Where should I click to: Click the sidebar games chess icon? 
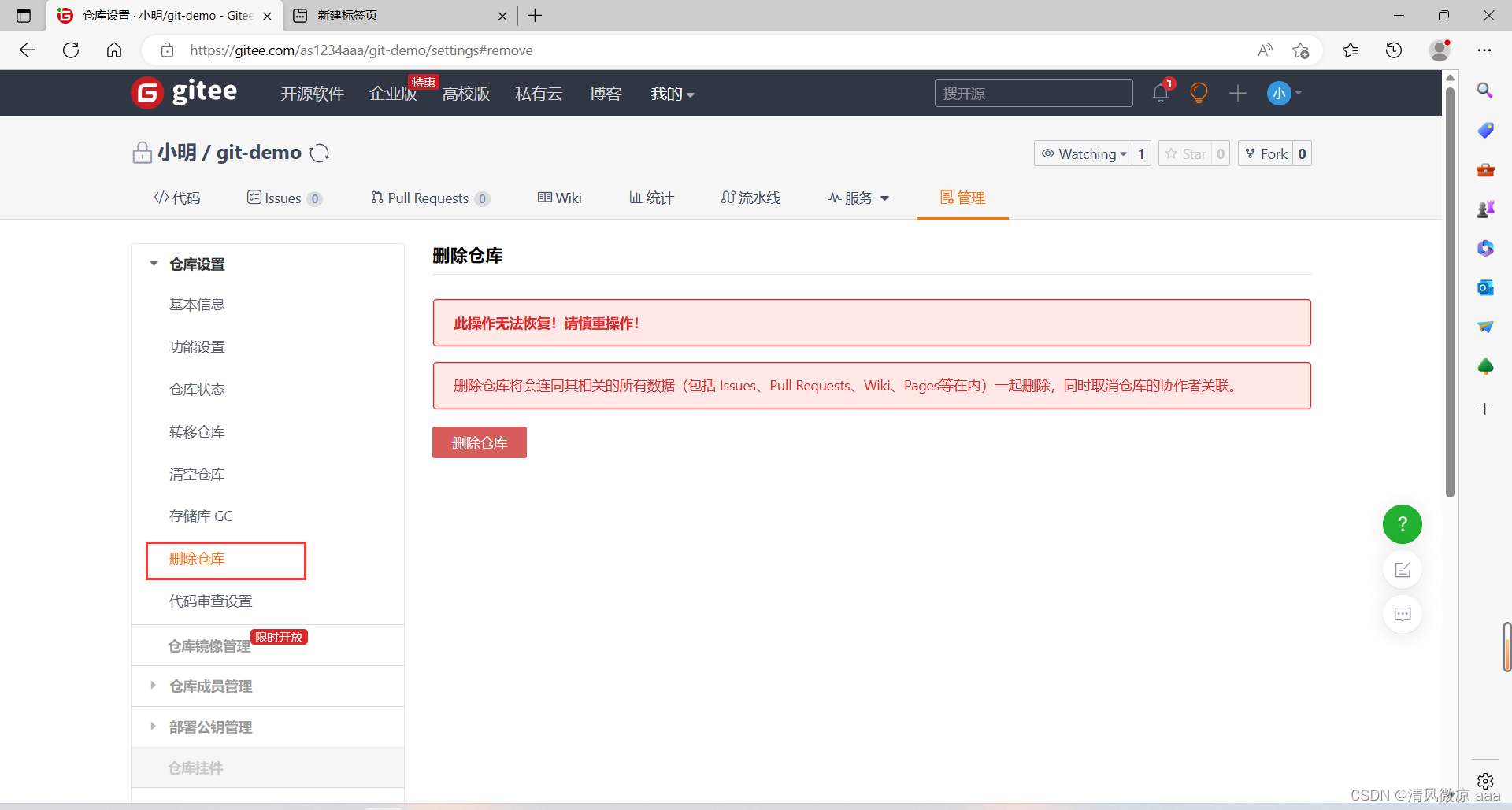click(1484, 209)
